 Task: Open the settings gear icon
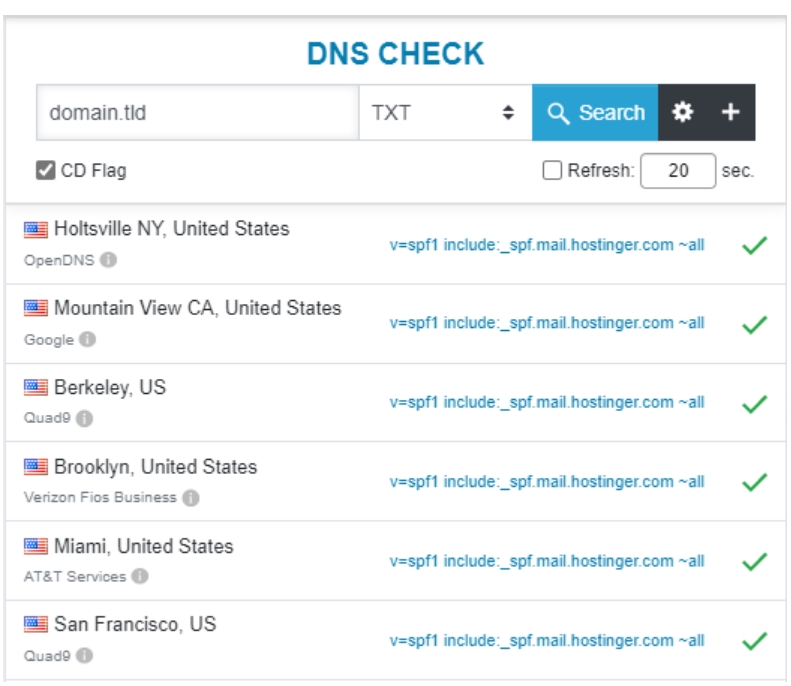(x=682, y=112)
